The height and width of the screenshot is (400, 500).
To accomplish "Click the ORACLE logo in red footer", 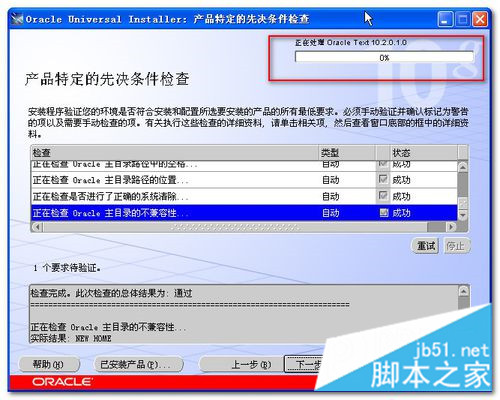I will 62,382.
